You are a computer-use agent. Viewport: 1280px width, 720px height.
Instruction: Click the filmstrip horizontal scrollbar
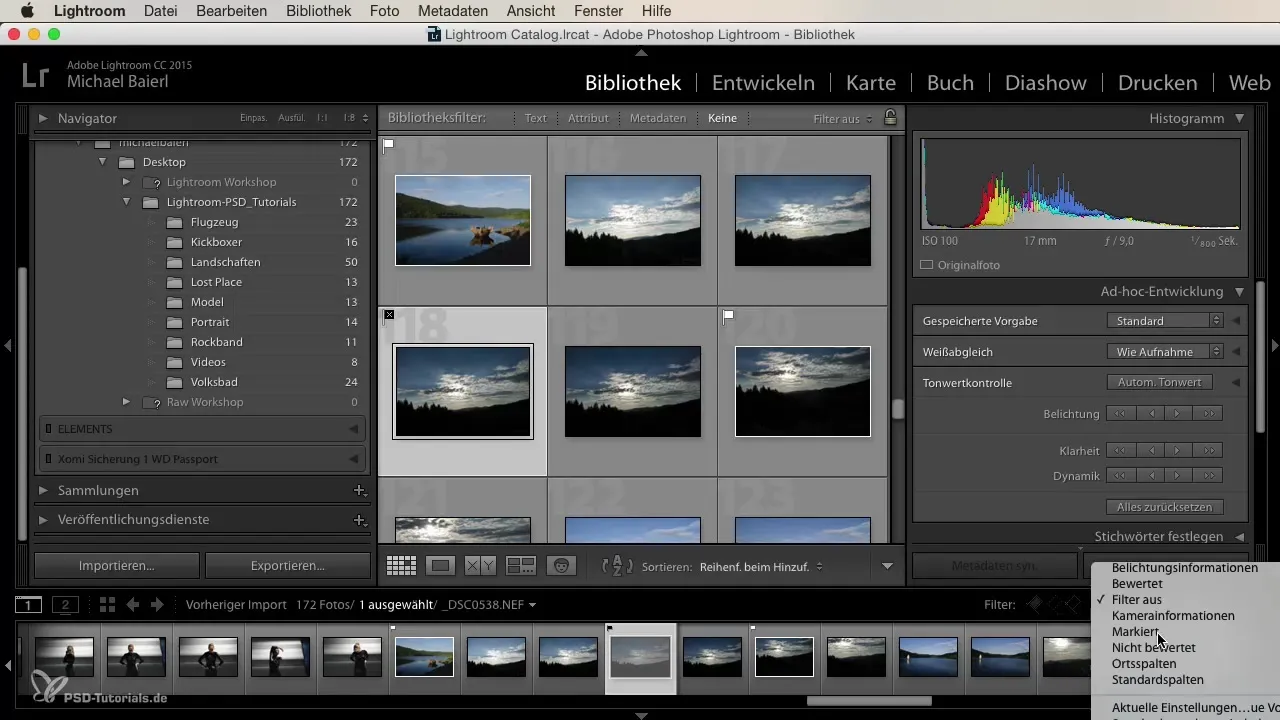[x=870, y=701]
